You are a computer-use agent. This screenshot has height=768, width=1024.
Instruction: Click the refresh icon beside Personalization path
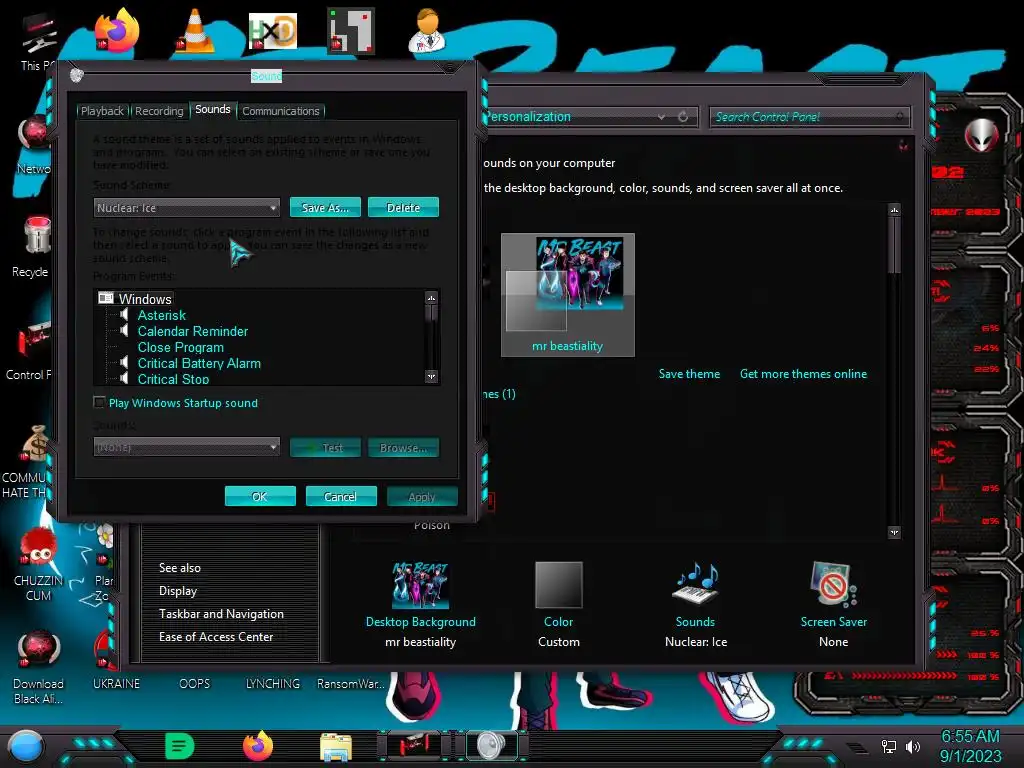683,117
